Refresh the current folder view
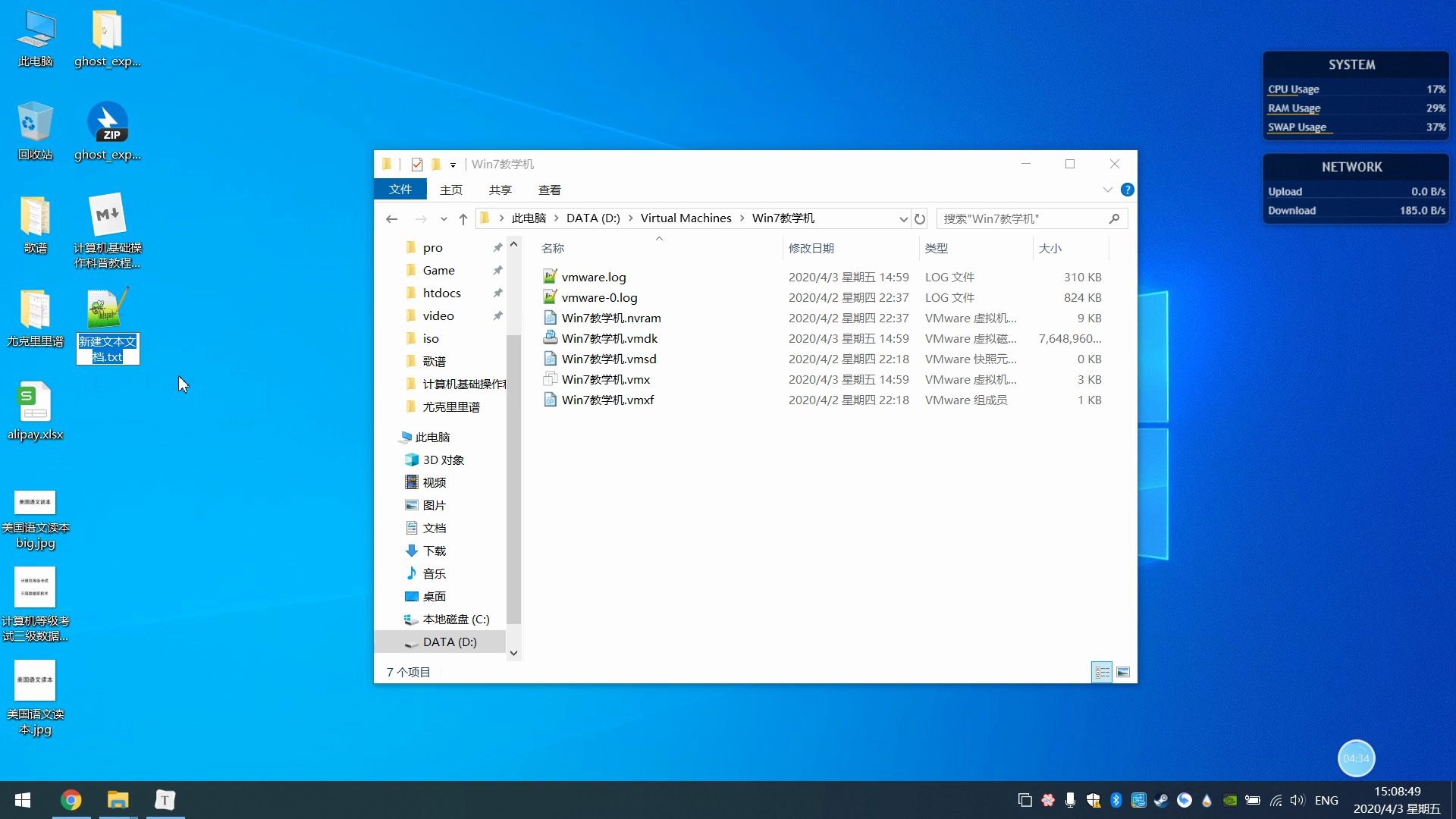The width and height of the screenshot is (1456, 819). click(919, 218)
